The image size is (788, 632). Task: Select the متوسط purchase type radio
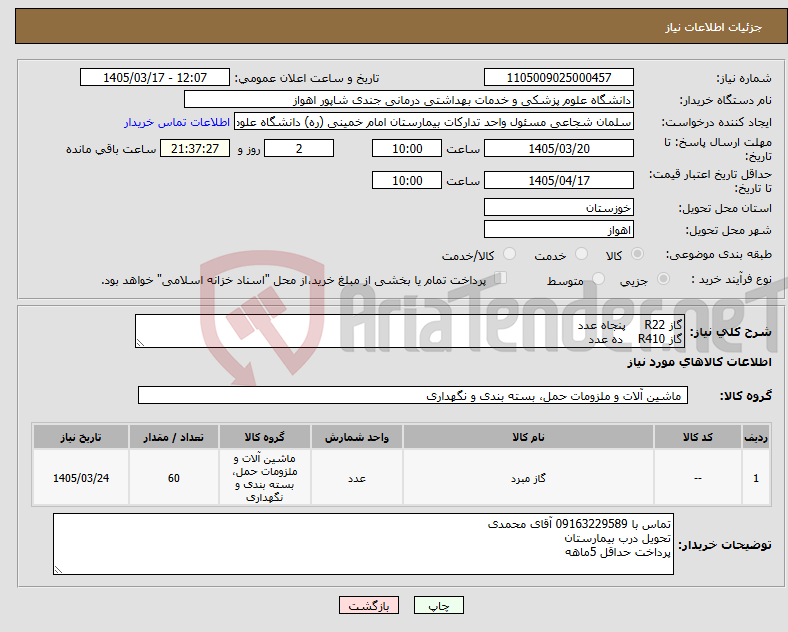coord(598,278)
